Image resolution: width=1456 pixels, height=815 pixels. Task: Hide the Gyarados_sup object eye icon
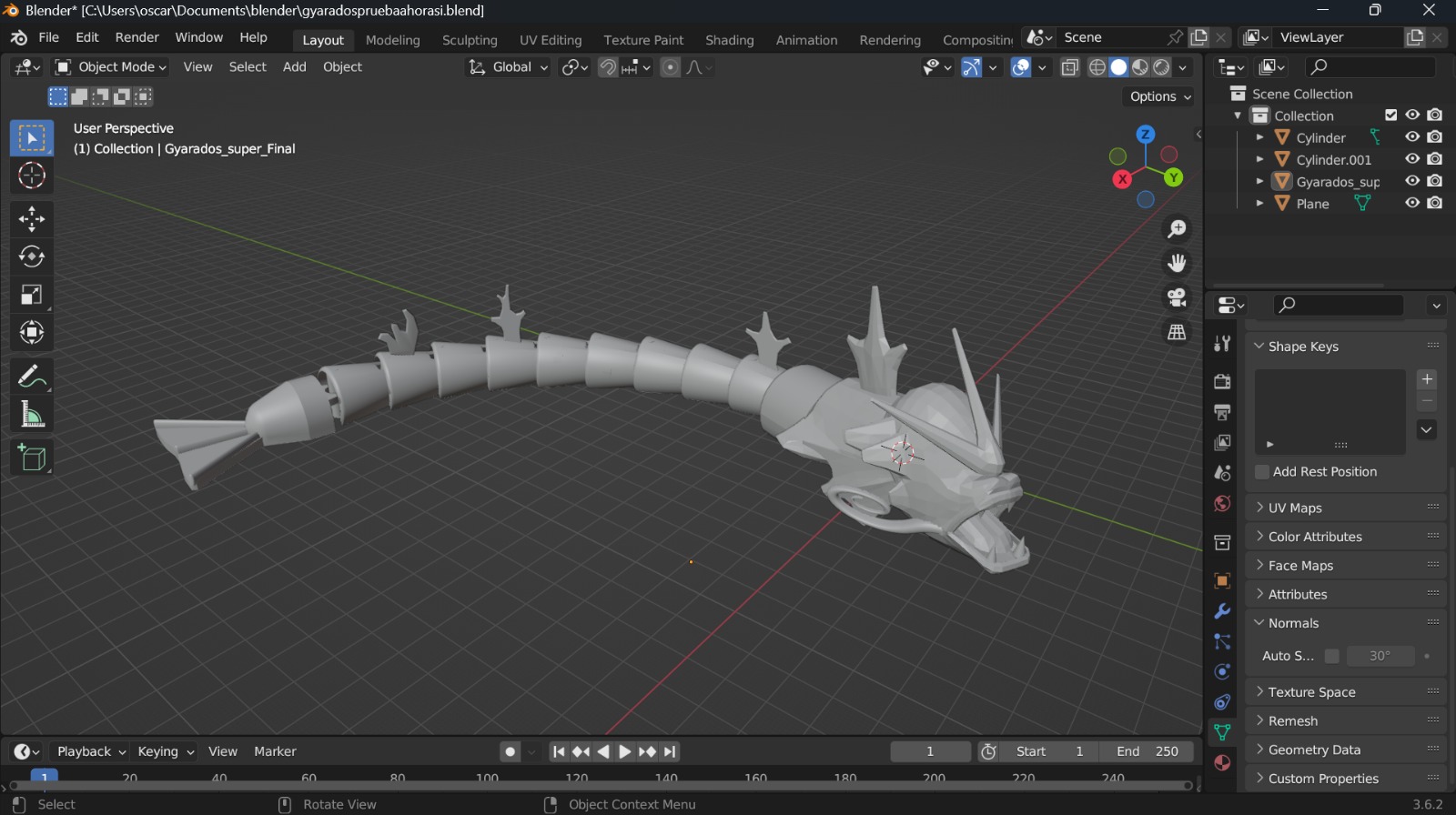click(1412, 181)
